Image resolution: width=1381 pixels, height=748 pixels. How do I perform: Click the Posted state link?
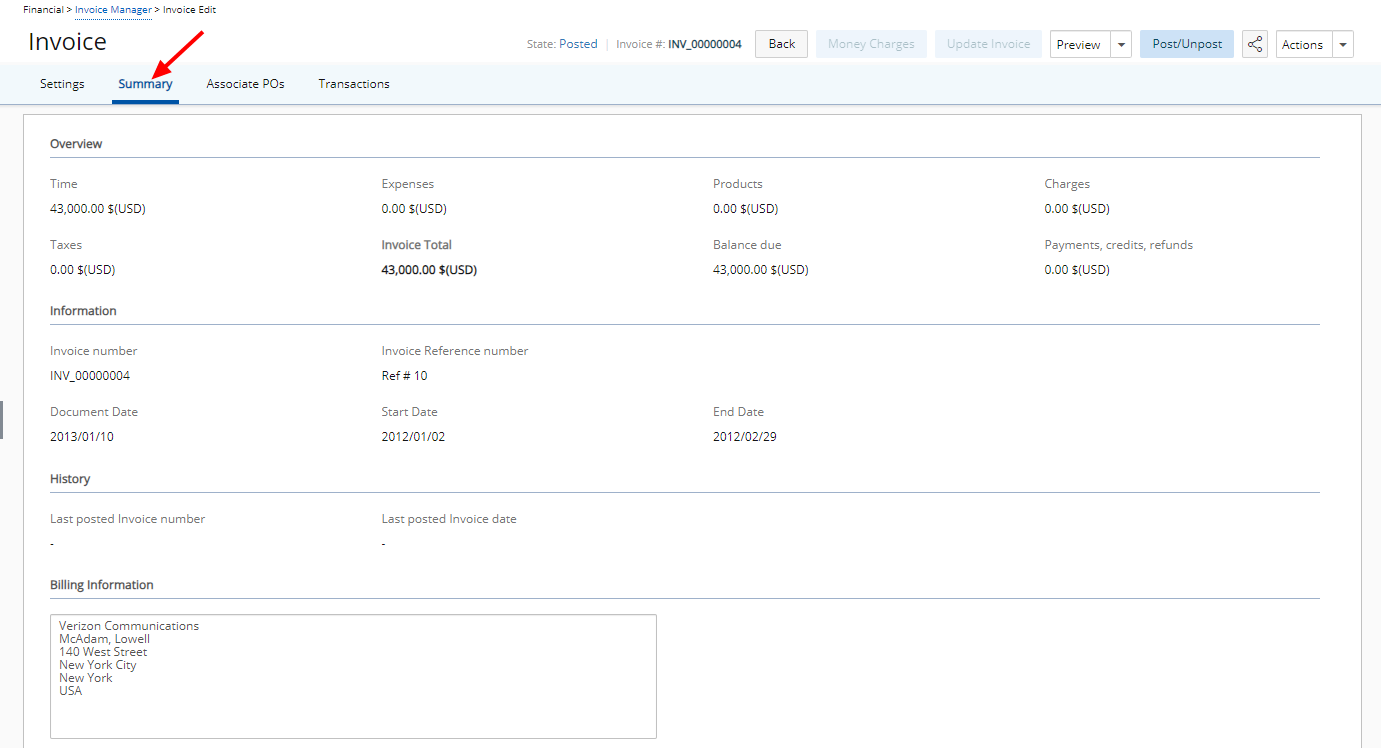coord(578,44)
